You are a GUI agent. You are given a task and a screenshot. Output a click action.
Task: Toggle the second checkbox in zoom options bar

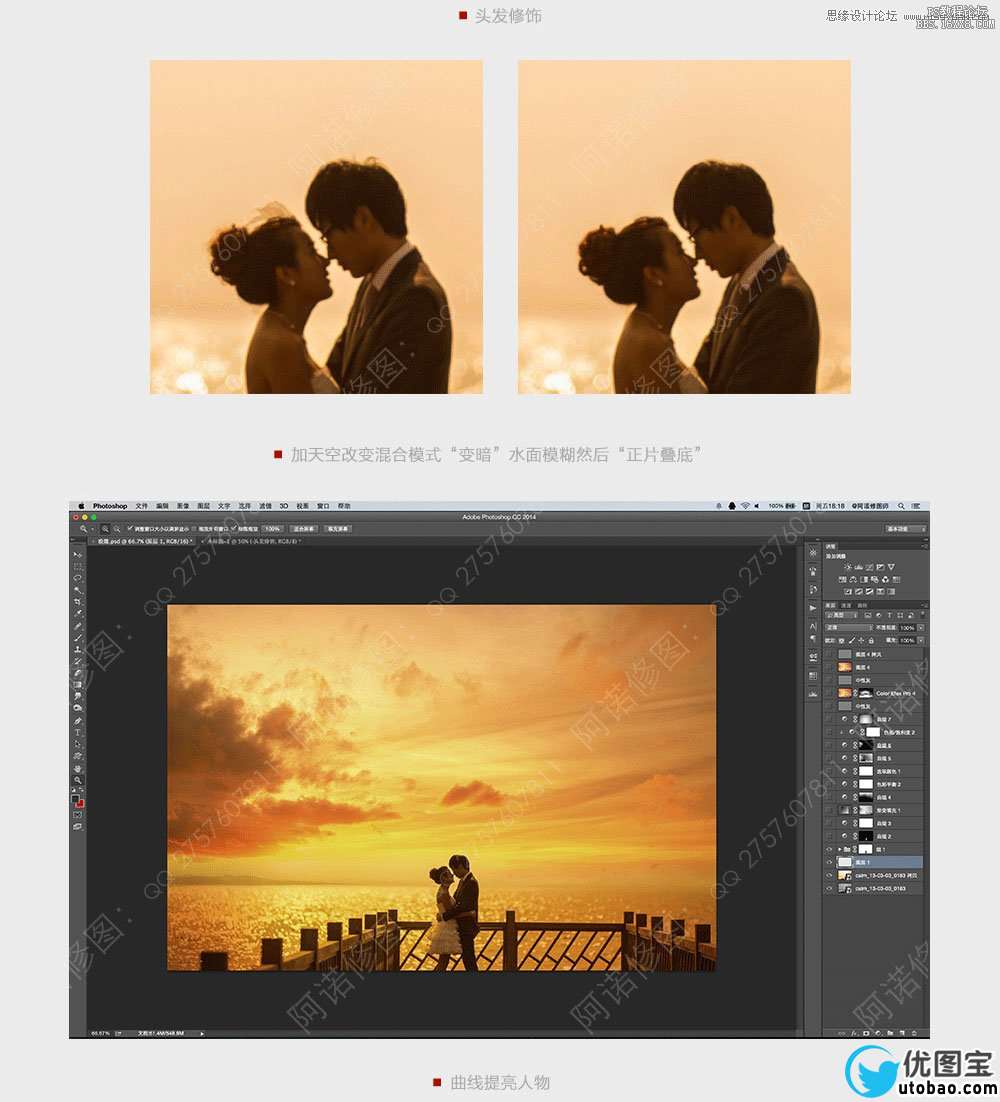click(194, 529)
